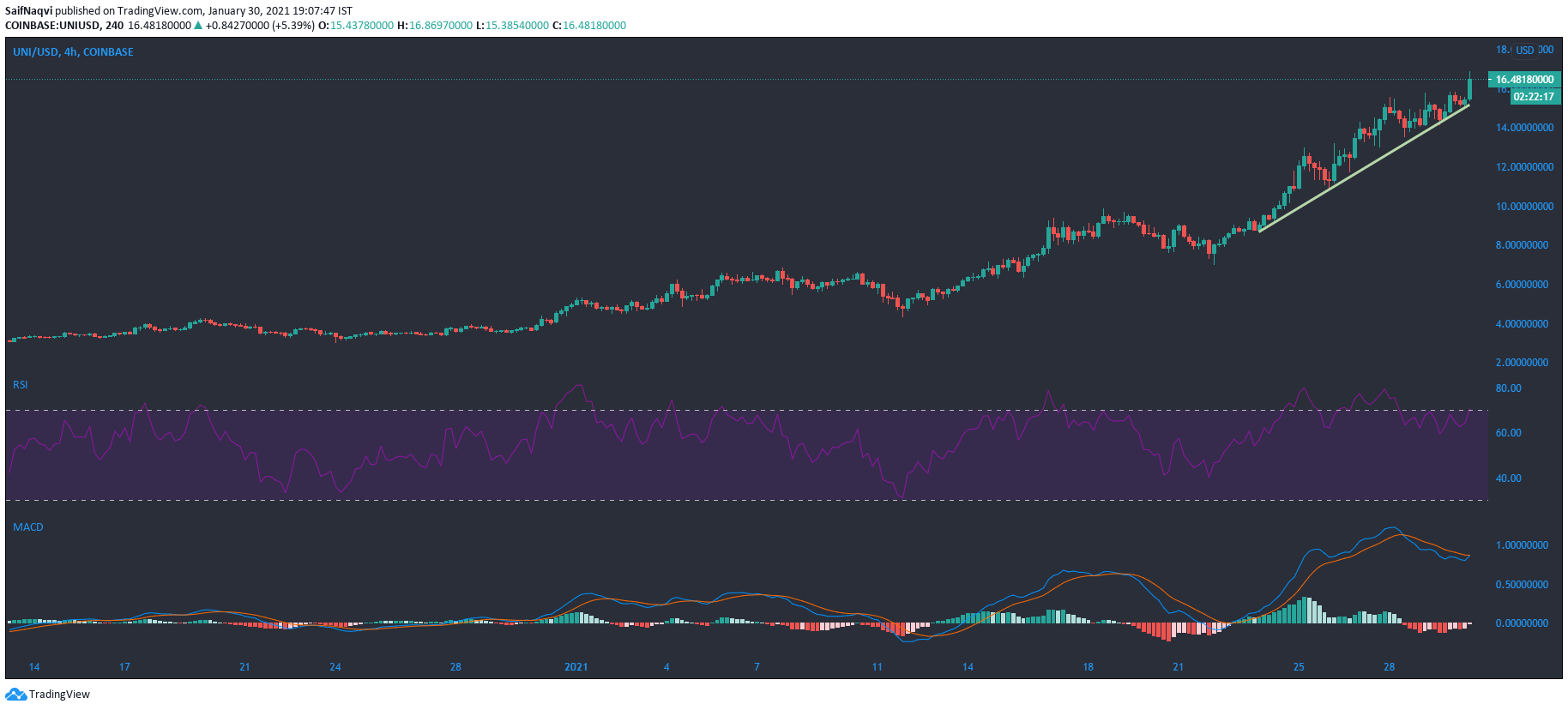Click the USD currency label on price axis
The height and width of the screenshot is (710, 1568).
1524,51
